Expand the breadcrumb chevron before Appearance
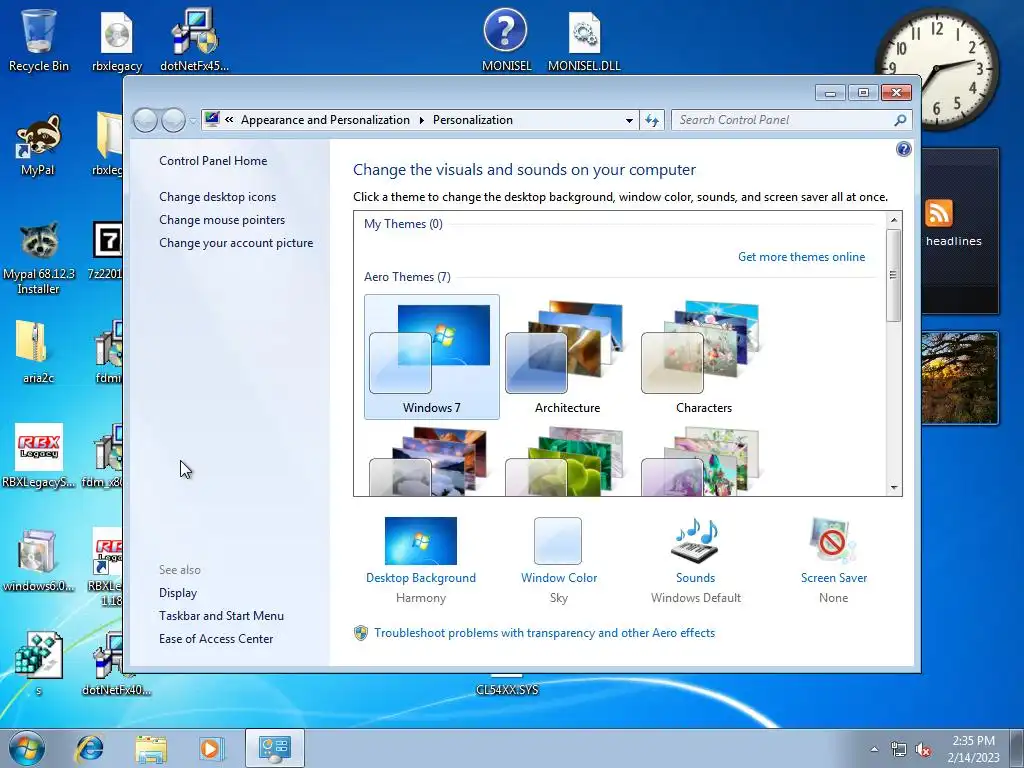Viewport: 1024px width, 768px height. tap(229, 120)
